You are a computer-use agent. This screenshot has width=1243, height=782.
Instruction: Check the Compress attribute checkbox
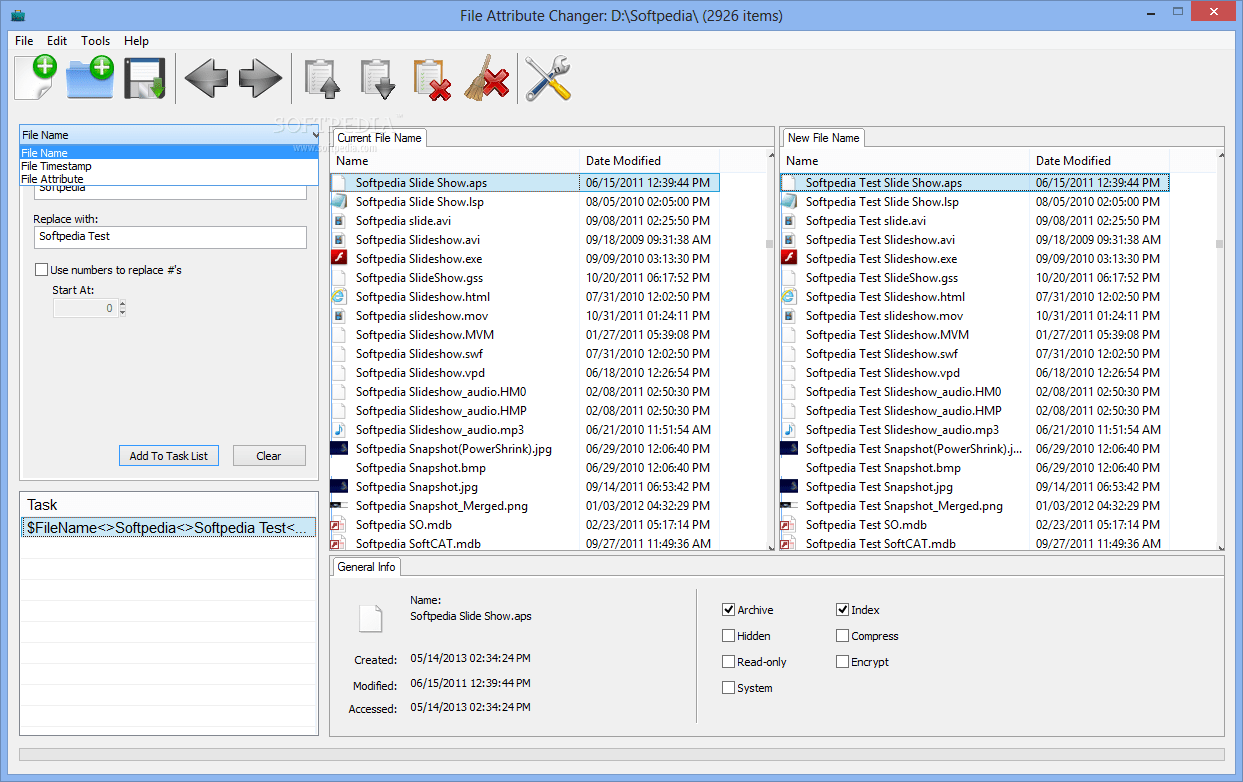pyautogui.click(x=842, y=636)
